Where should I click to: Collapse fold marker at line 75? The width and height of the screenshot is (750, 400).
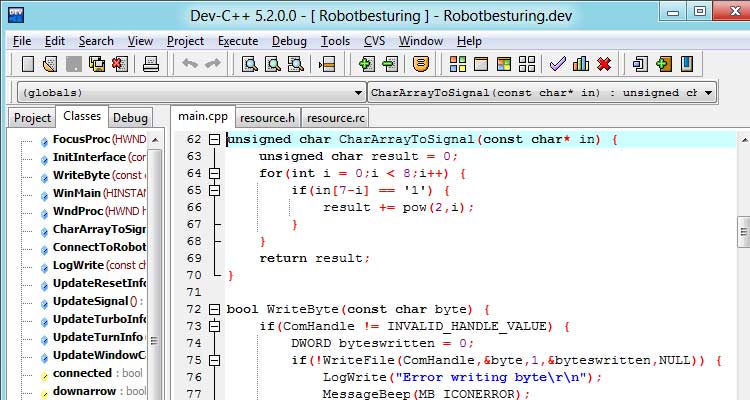pyautogui.click(x=214, y=360)
